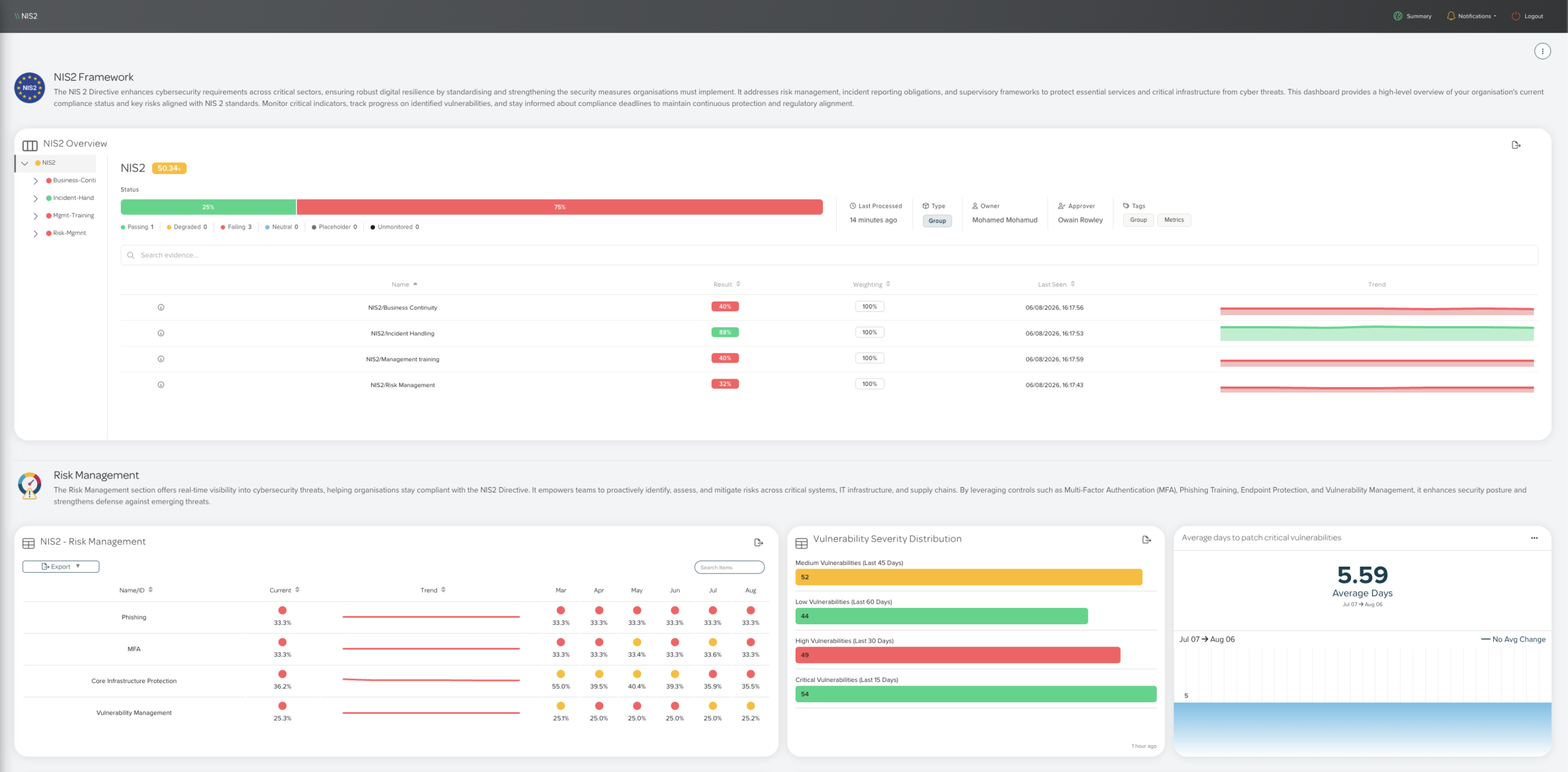Click the NIS2 Overview export icon
This screenshot has width=1568, height=772.
tap(1516, 145)
